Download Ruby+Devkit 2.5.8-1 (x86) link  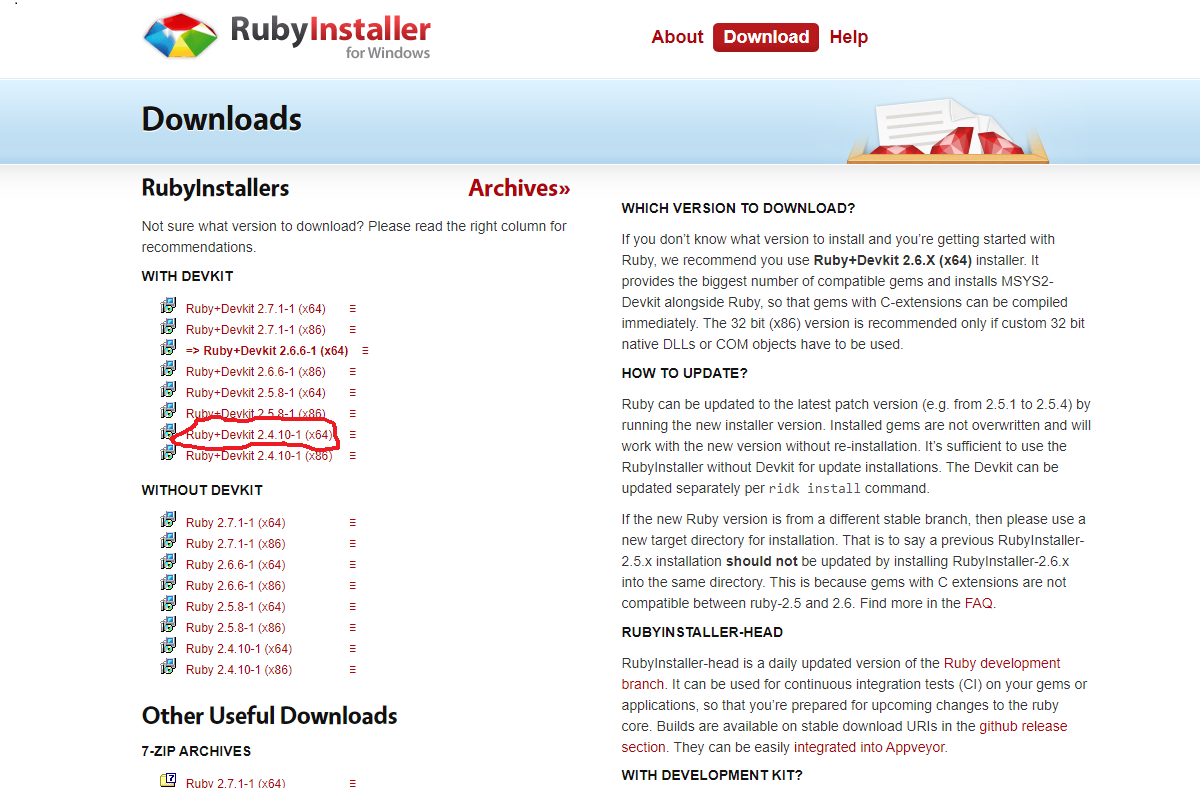click(256, 414)
